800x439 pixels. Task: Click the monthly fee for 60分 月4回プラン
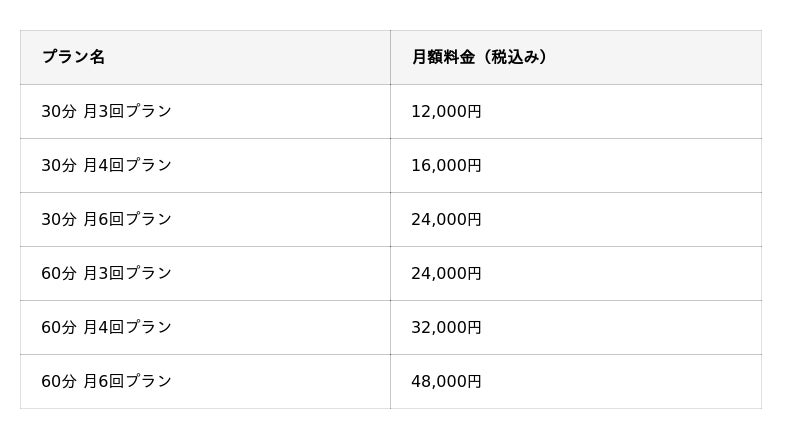(x=446, y=327)
